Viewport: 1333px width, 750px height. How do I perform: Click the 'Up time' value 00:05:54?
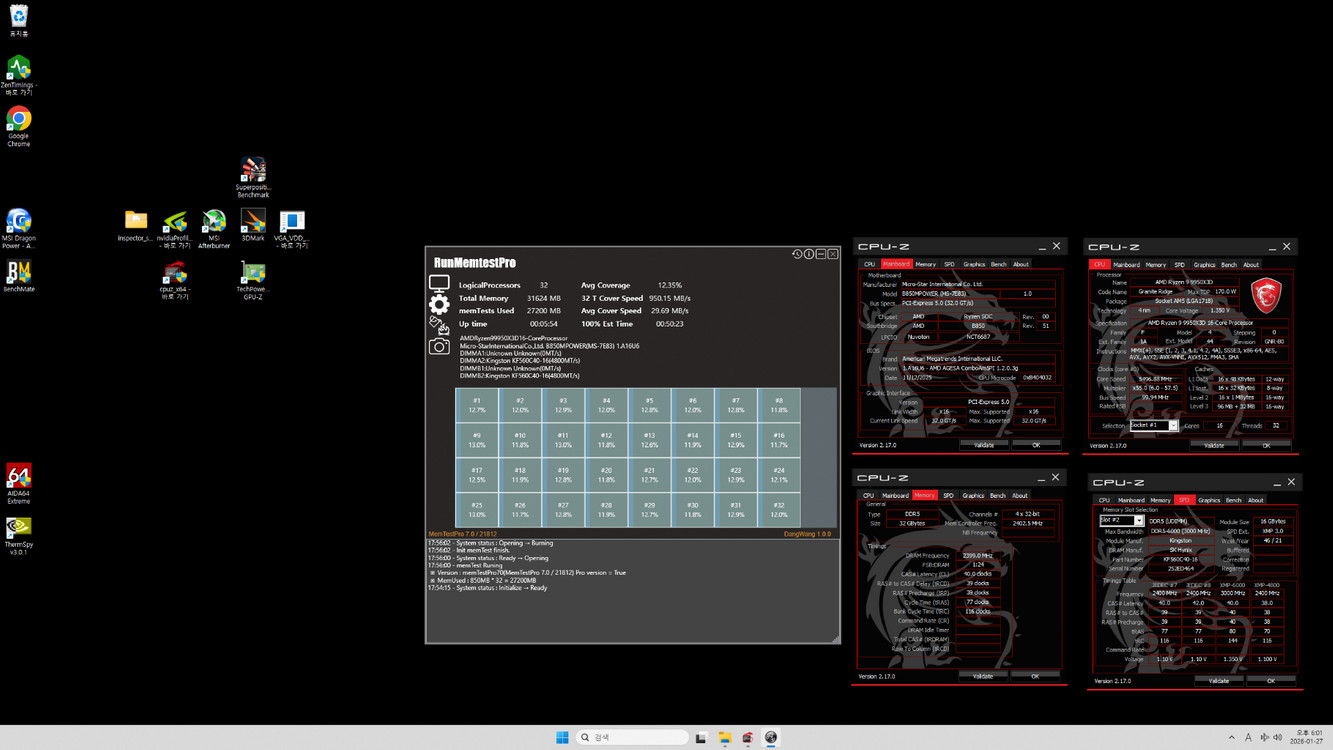tap(543, 324)
